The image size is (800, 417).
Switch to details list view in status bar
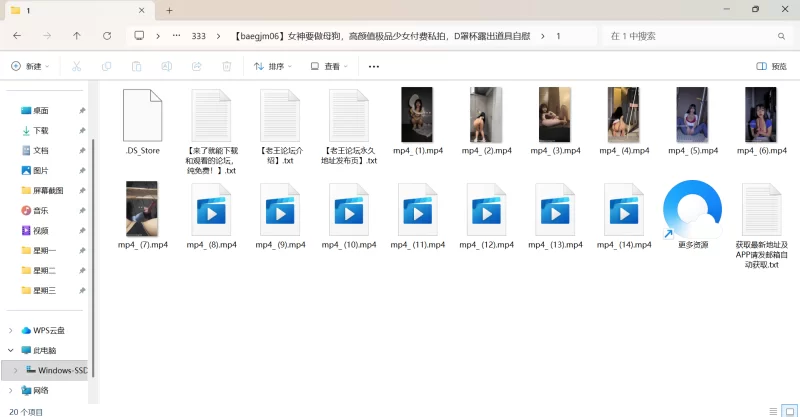tap(771, 410)
